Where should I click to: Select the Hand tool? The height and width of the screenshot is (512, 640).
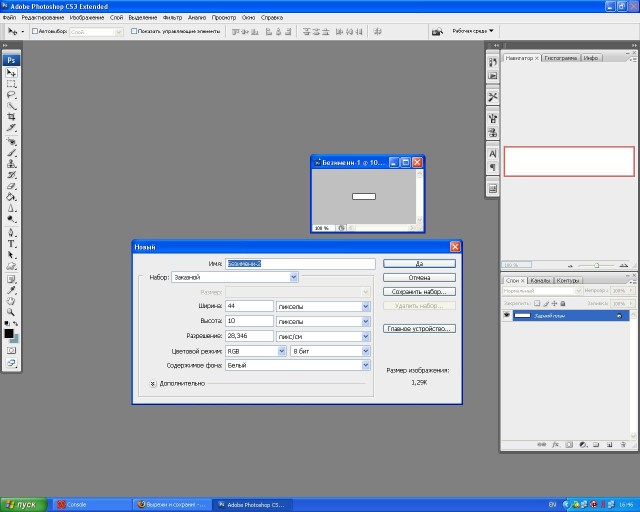tap(11, 301)
